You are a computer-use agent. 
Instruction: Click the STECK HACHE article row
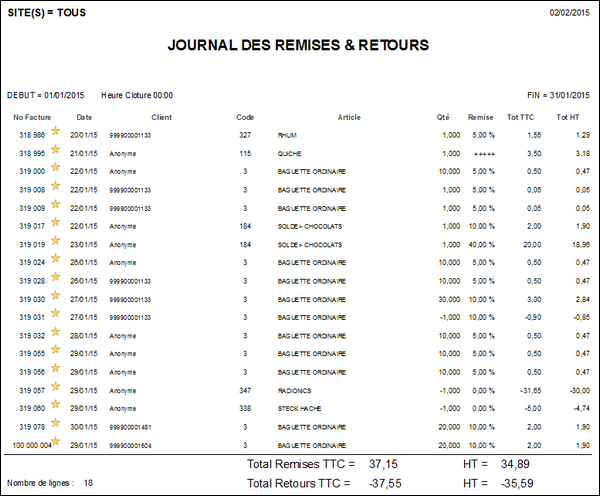pos(300,408)
